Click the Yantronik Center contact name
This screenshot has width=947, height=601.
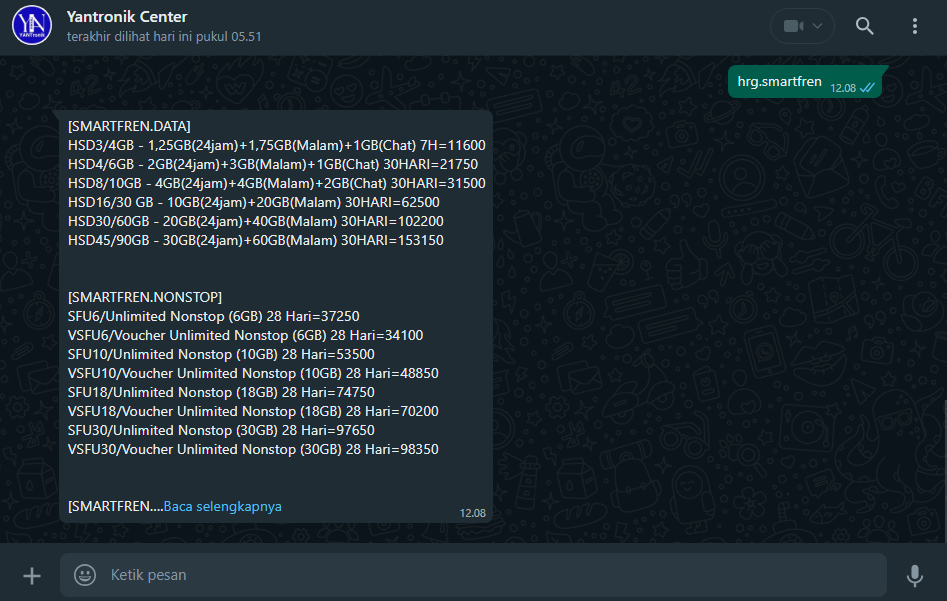pyautogui.click(x=127, y=17)
